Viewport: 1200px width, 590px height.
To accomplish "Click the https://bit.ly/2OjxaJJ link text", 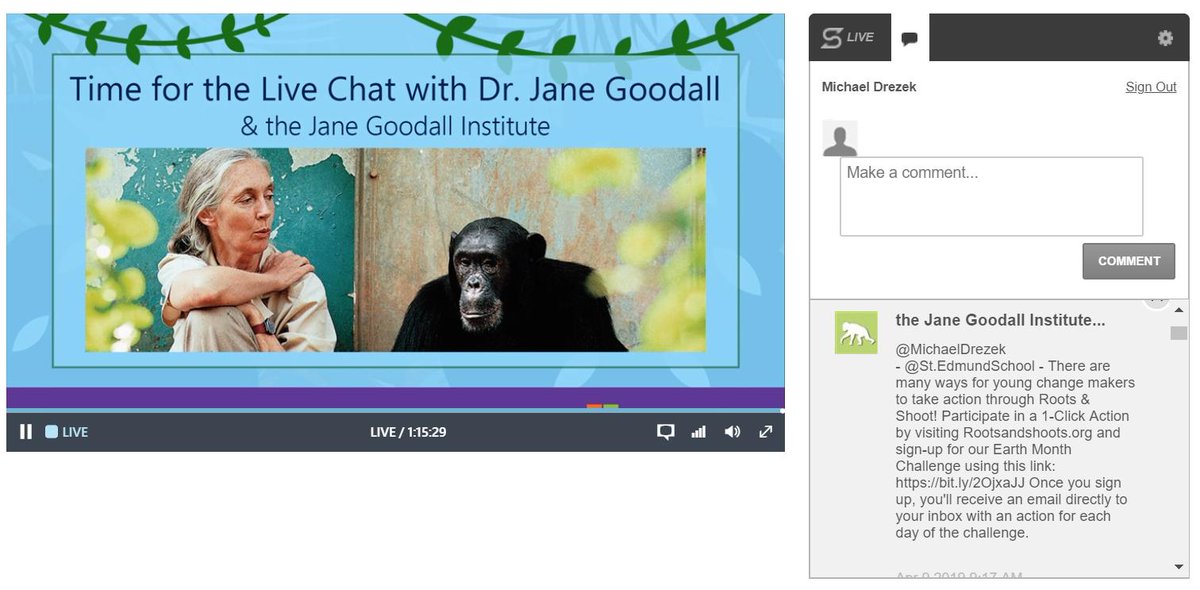I will (962, 483).
